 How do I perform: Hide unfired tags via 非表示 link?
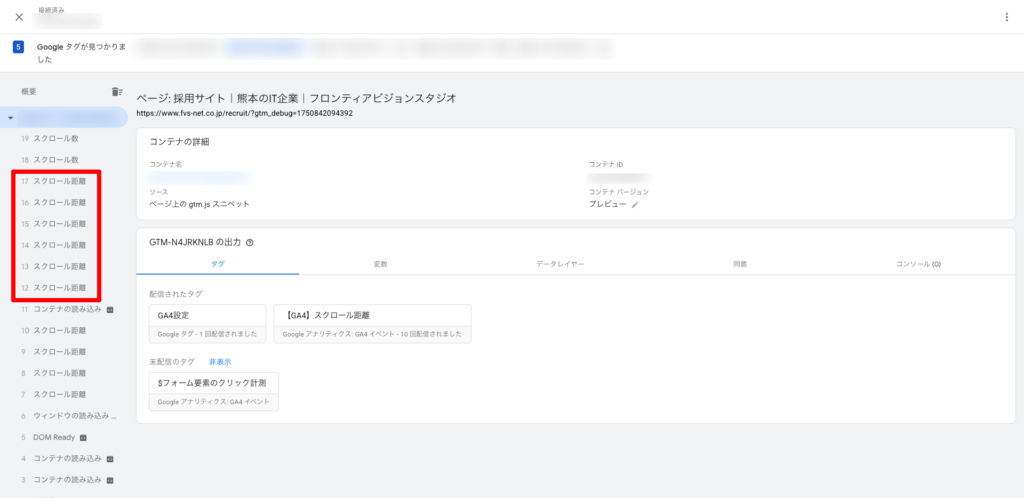coord(220,361)
